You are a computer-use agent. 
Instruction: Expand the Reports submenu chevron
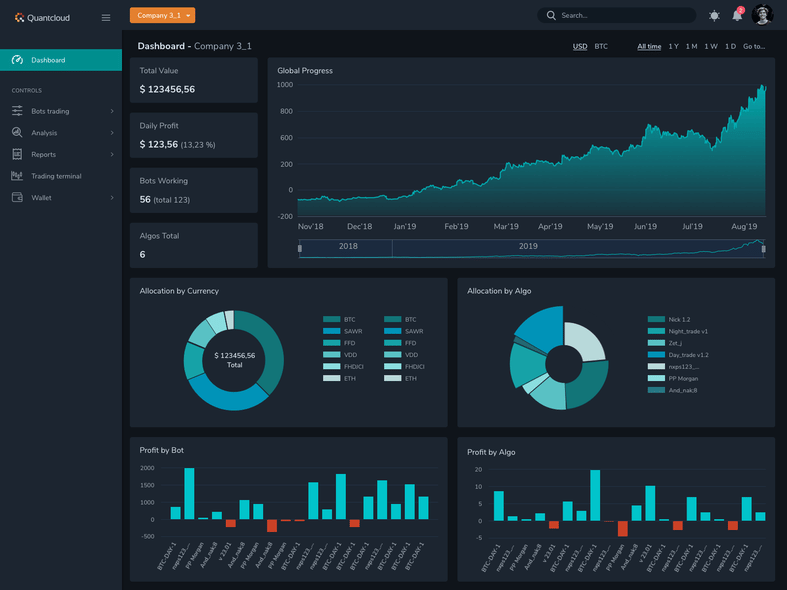click(x=112, y=155)
